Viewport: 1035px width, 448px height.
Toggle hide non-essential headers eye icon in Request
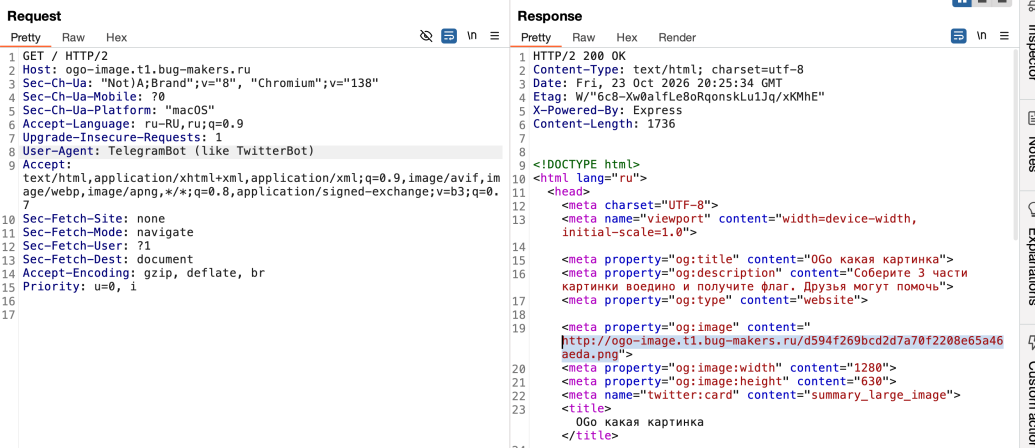point(426,36)
